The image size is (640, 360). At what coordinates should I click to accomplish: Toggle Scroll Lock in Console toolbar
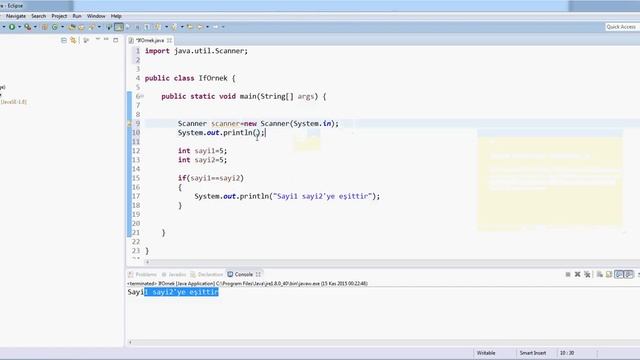(x=609, y=274)
